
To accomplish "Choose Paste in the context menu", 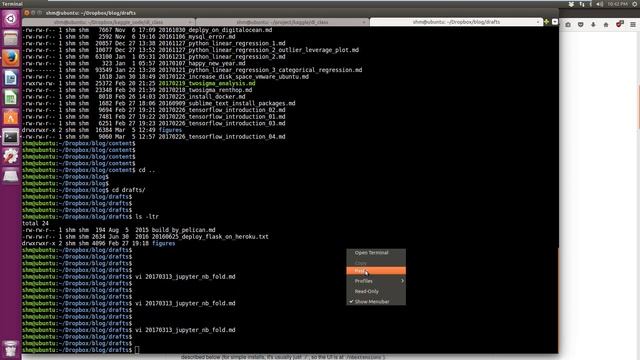I will pos(376,271).
